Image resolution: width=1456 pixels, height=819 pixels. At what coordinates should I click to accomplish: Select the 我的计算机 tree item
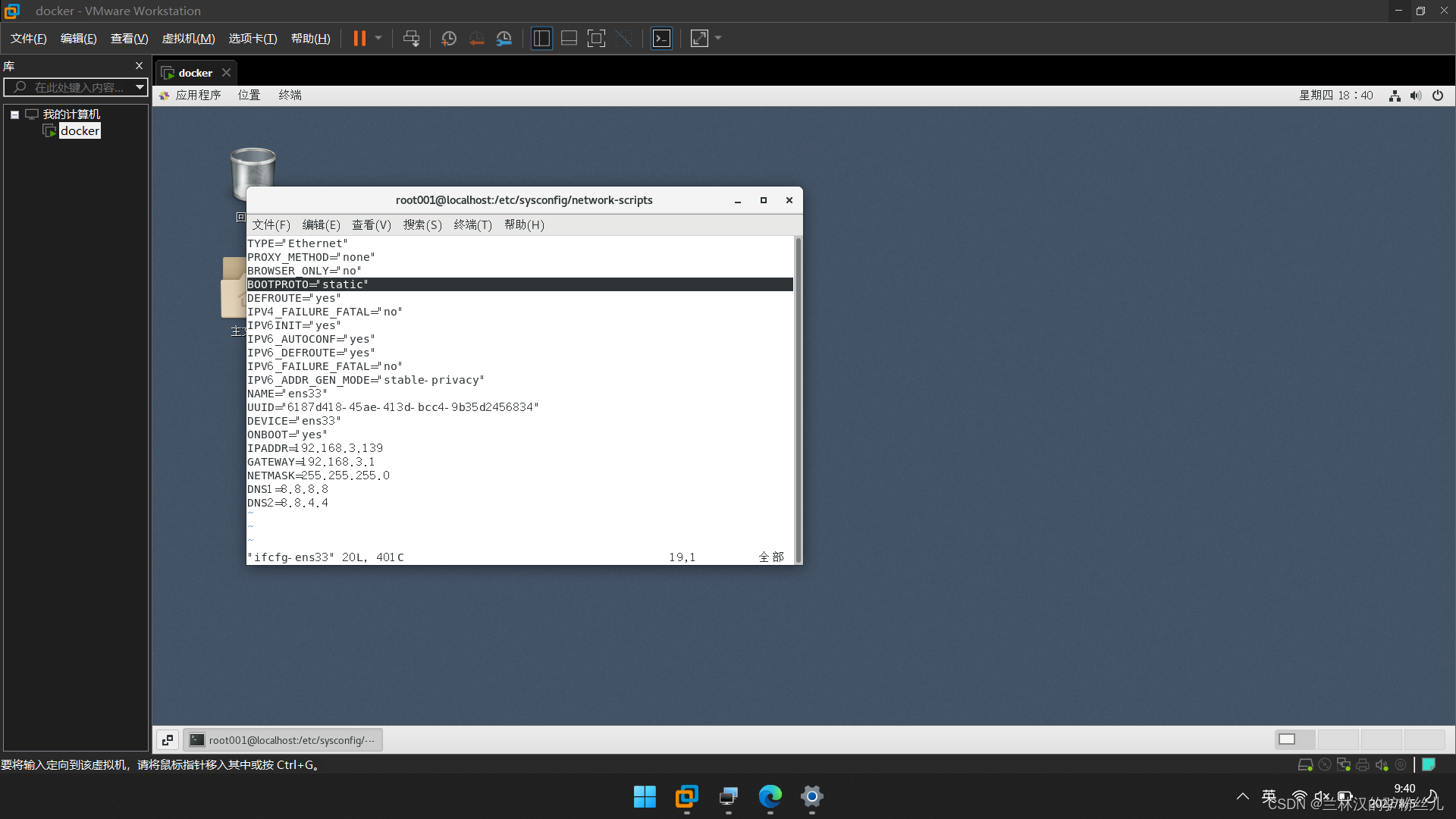click(71, 115)
